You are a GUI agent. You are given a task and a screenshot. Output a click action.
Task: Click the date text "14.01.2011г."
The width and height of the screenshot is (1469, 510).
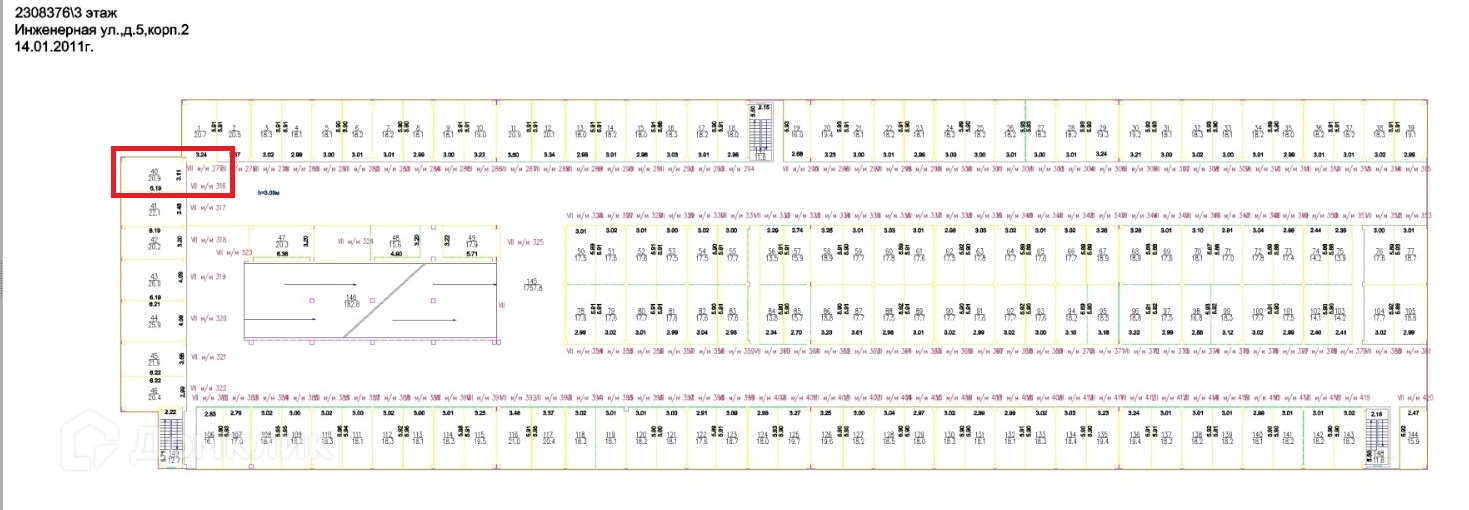(53, 46)
